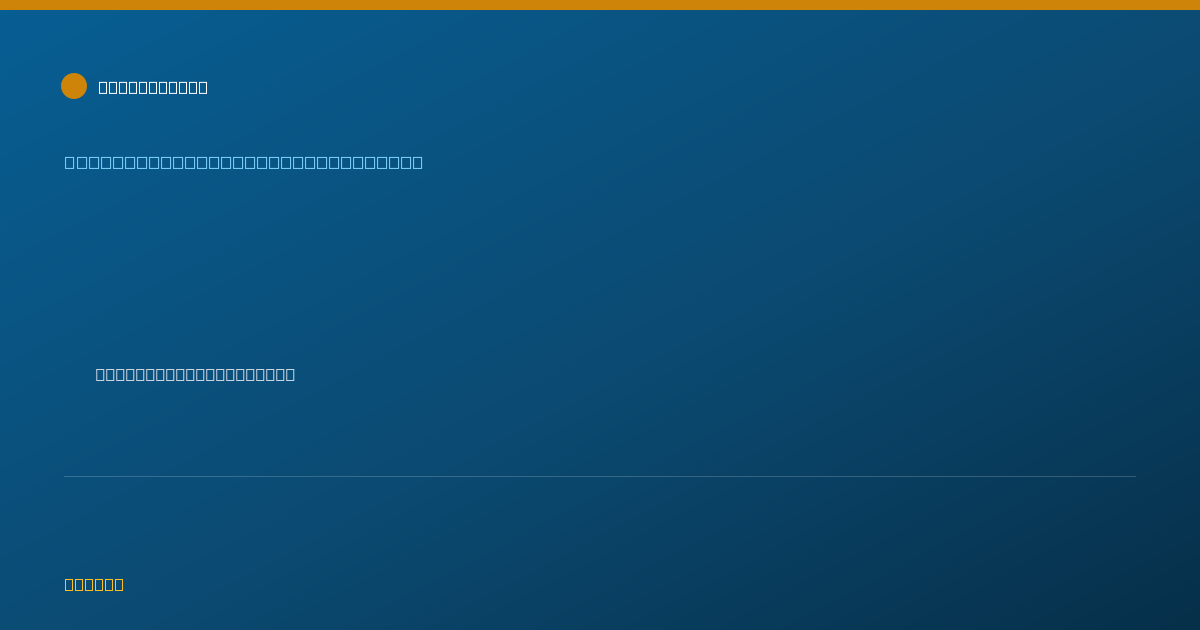The height and width of the screenshot is (630, 1200).
Task: Select the indented grey subtitle text
Action: pyautogui.click(x=195, y=374)
